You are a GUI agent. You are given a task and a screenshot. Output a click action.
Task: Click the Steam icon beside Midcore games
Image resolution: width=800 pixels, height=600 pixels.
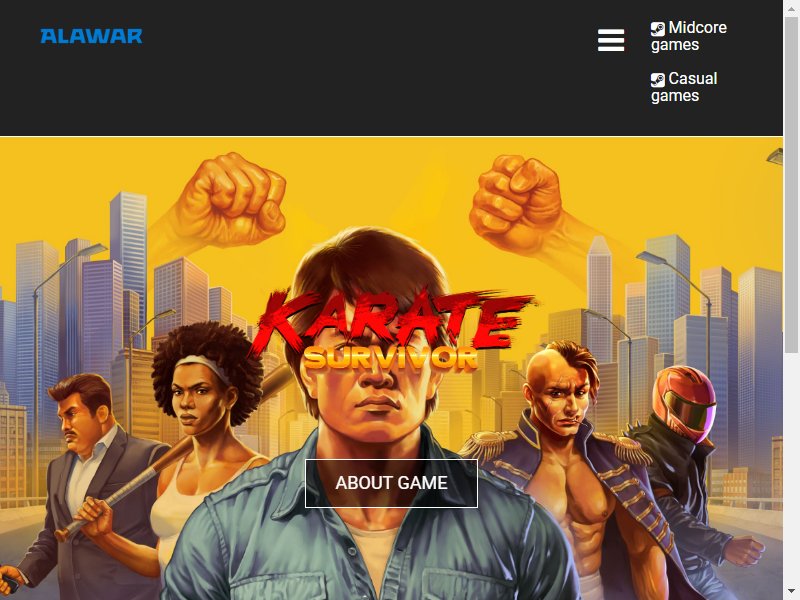tap(658, 29)
